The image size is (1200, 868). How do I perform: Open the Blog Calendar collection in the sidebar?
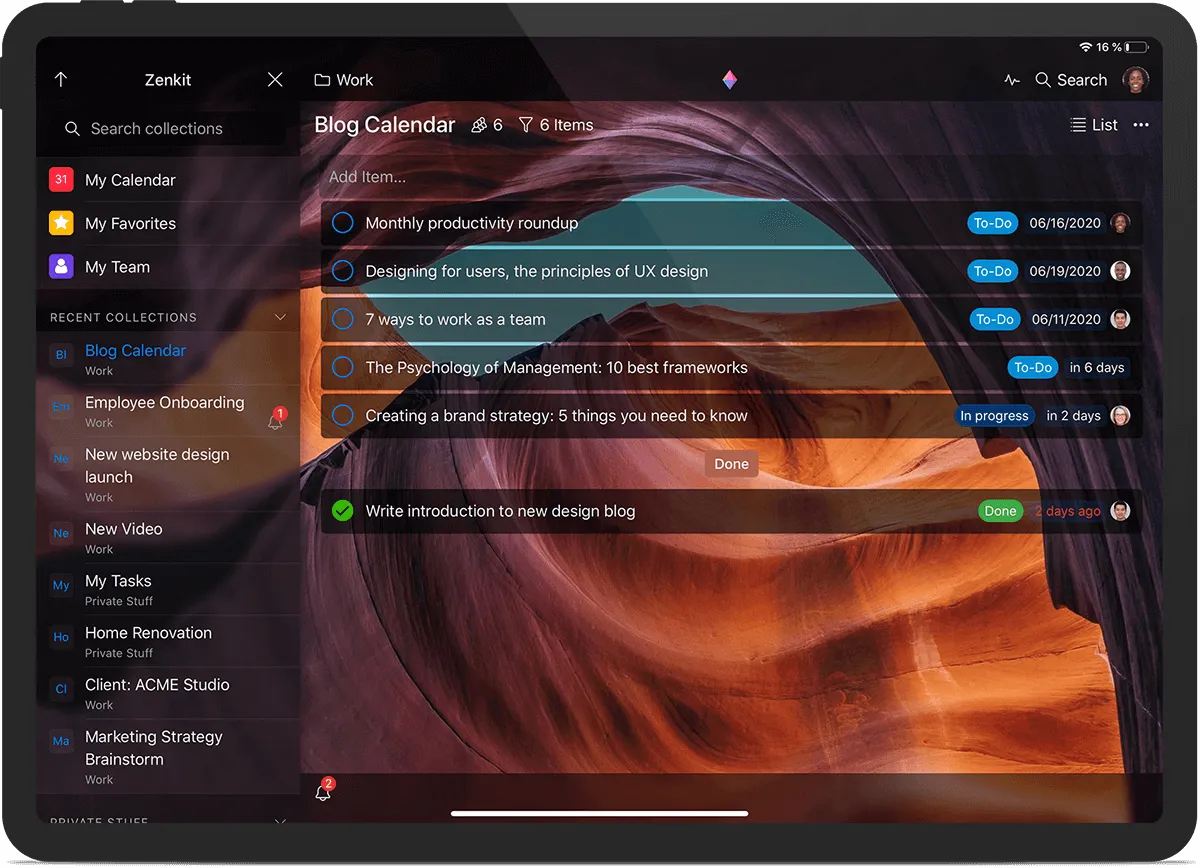(x=135, y=351)
